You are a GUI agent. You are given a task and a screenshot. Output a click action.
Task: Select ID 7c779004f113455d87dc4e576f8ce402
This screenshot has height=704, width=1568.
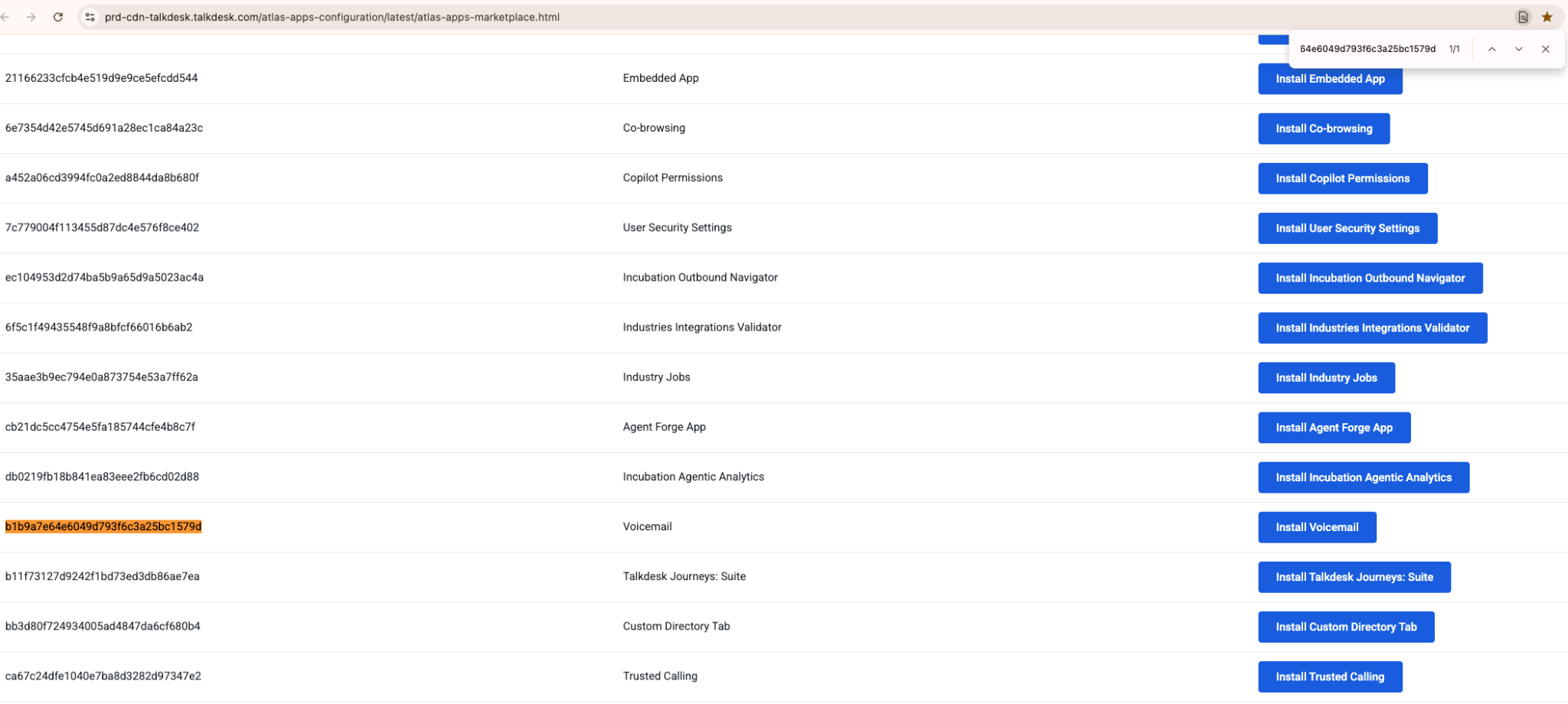point(102,227)
